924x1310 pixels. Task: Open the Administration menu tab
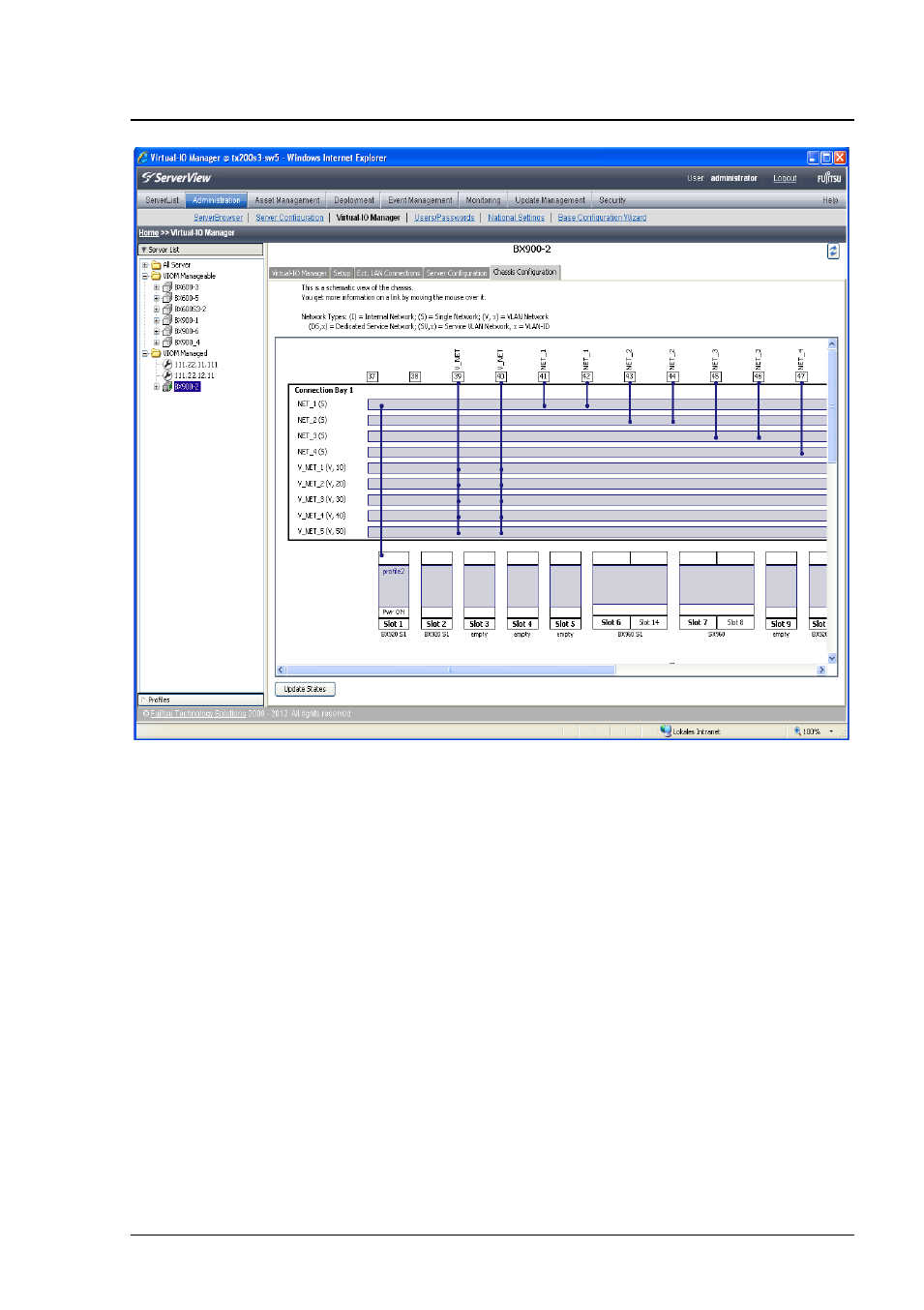[x=217, y=200]
